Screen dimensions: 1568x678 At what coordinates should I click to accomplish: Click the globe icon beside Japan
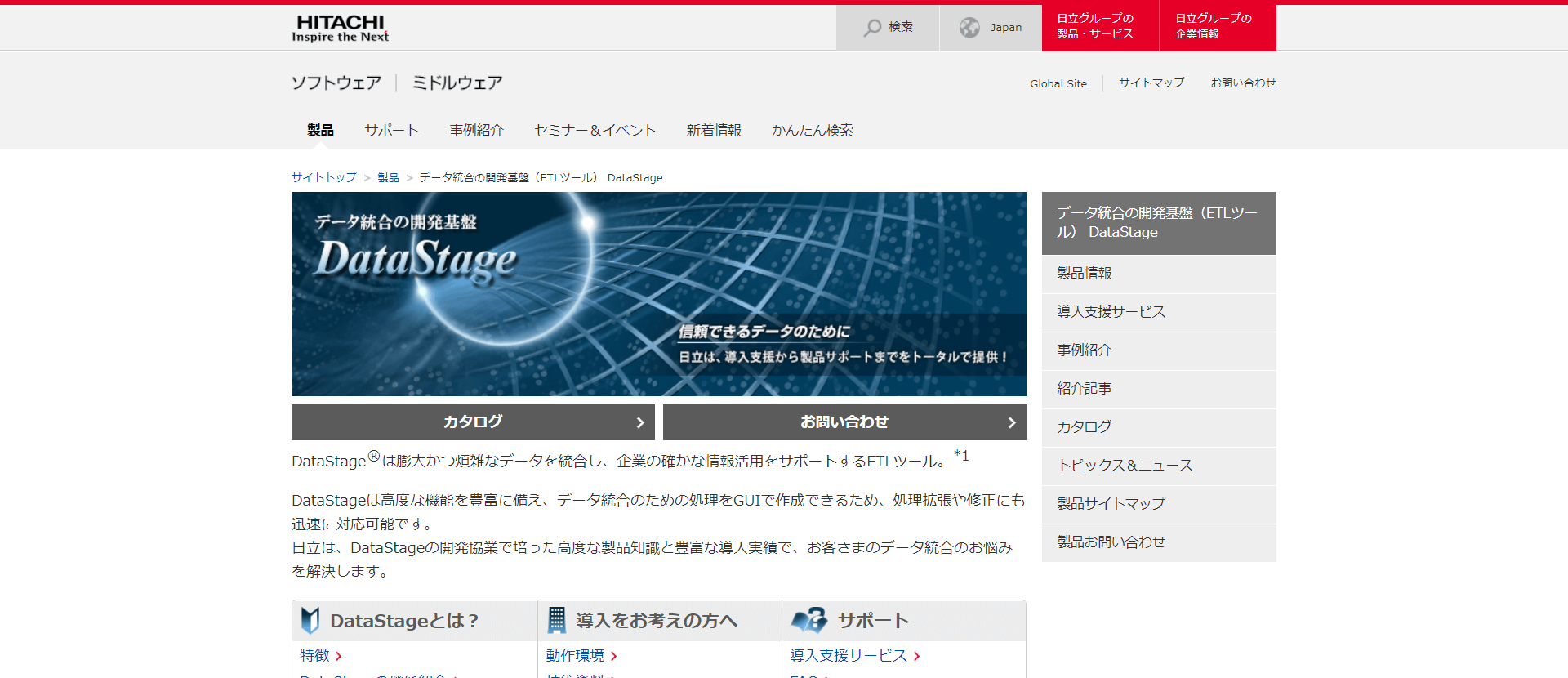[x=969, y=28]
